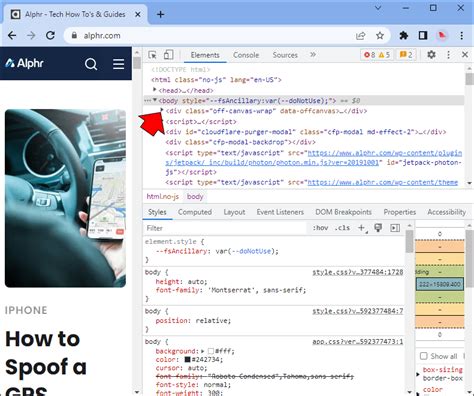474x396 pixels.
Task: Open the Computed pane tab
Action: coord(195,212)
